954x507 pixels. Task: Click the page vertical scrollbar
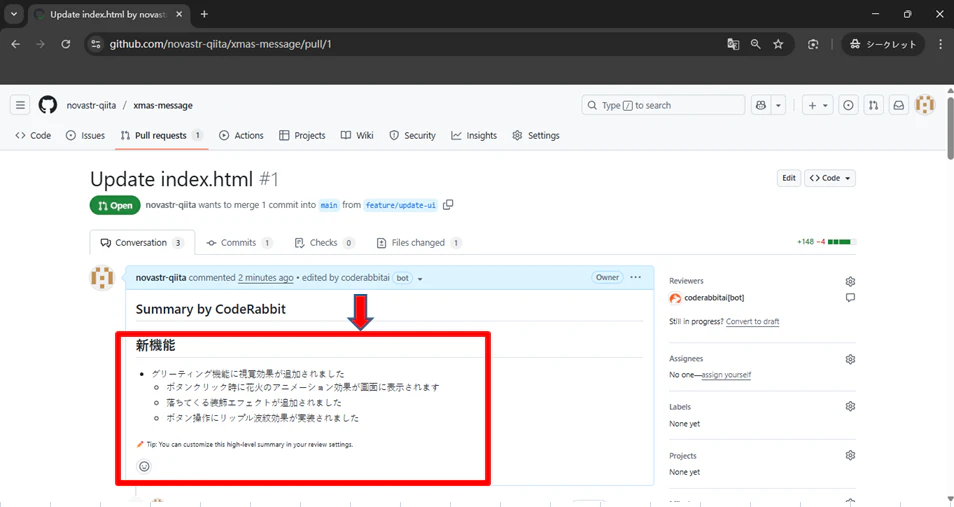[x=950, y=128]
